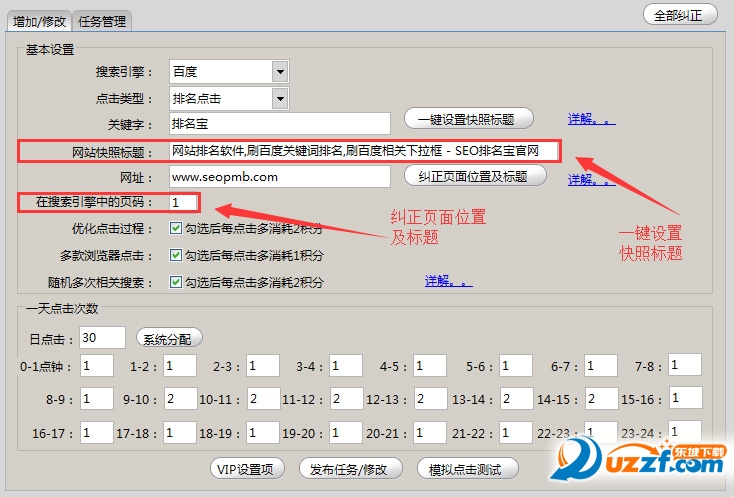Image resolution: width=734 pixels, height=497 pixels.
Task: Click the 模拟点击测试 button
Action: [467, 469]
